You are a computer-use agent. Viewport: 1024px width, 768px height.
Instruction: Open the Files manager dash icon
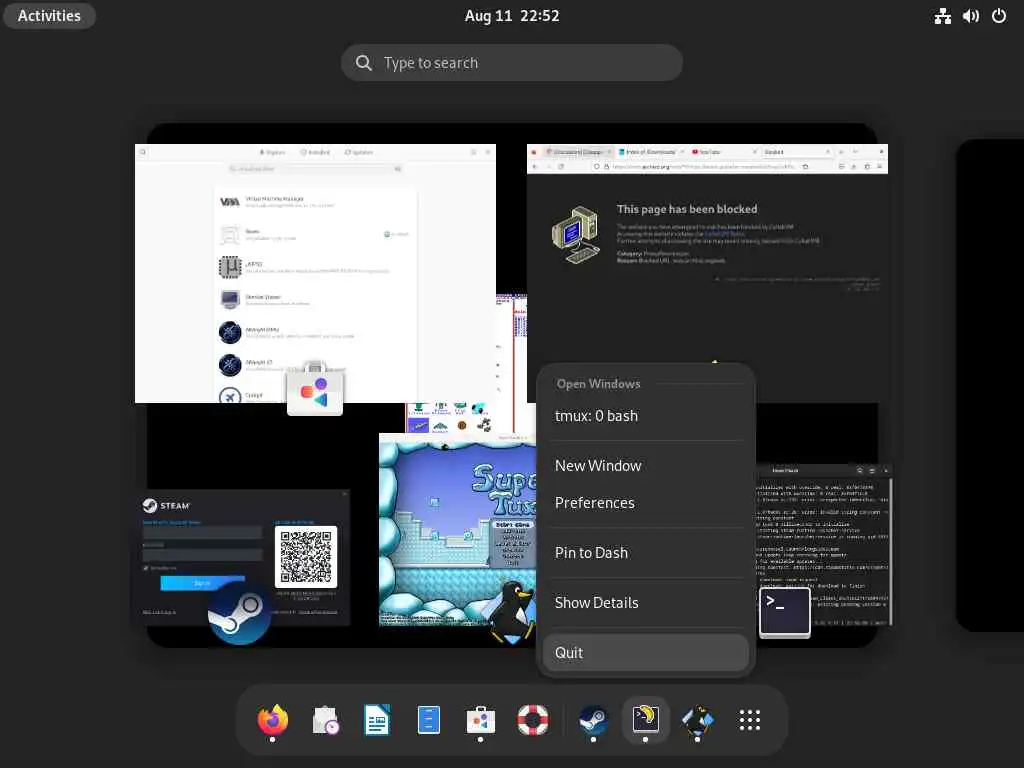(429, 720)
